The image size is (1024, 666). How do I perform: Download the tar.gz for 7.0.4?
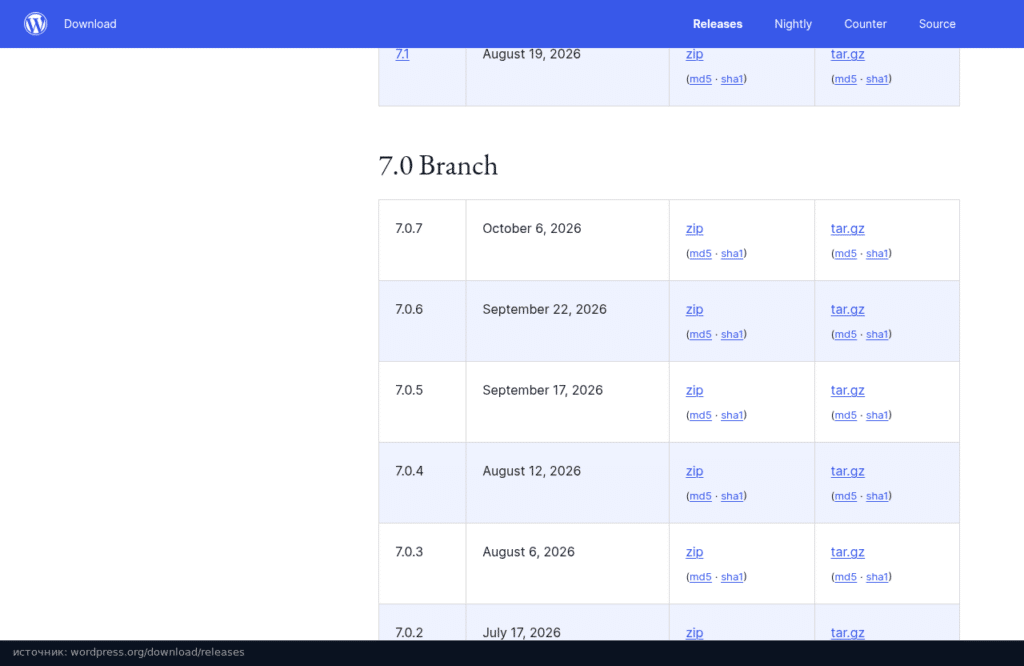(848, 471)
